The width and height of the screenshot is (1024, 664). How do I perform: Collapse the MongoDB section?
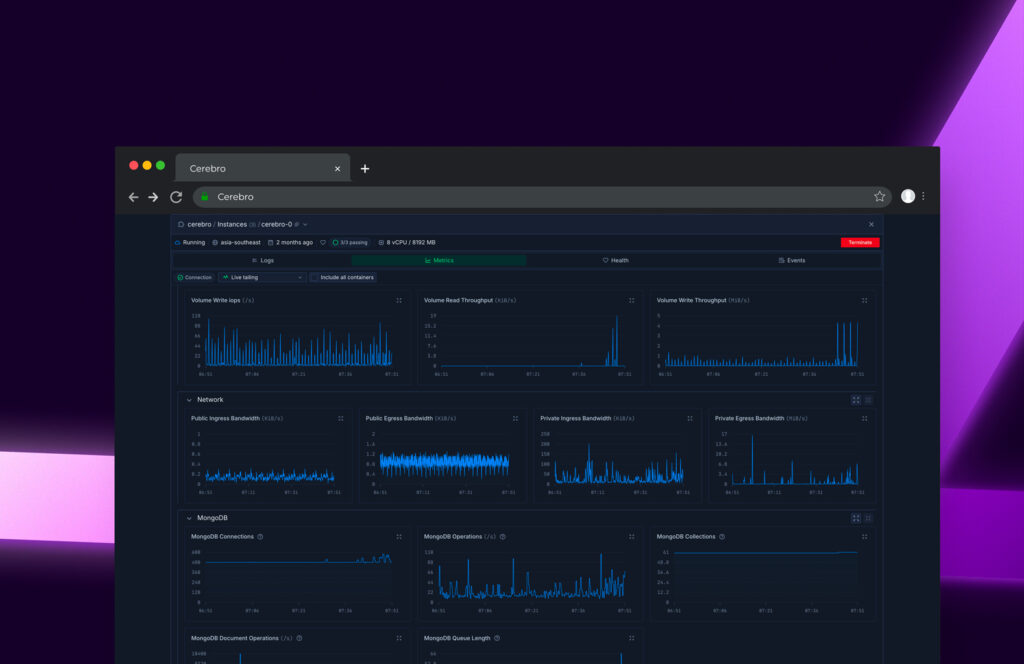click(189, 518)
